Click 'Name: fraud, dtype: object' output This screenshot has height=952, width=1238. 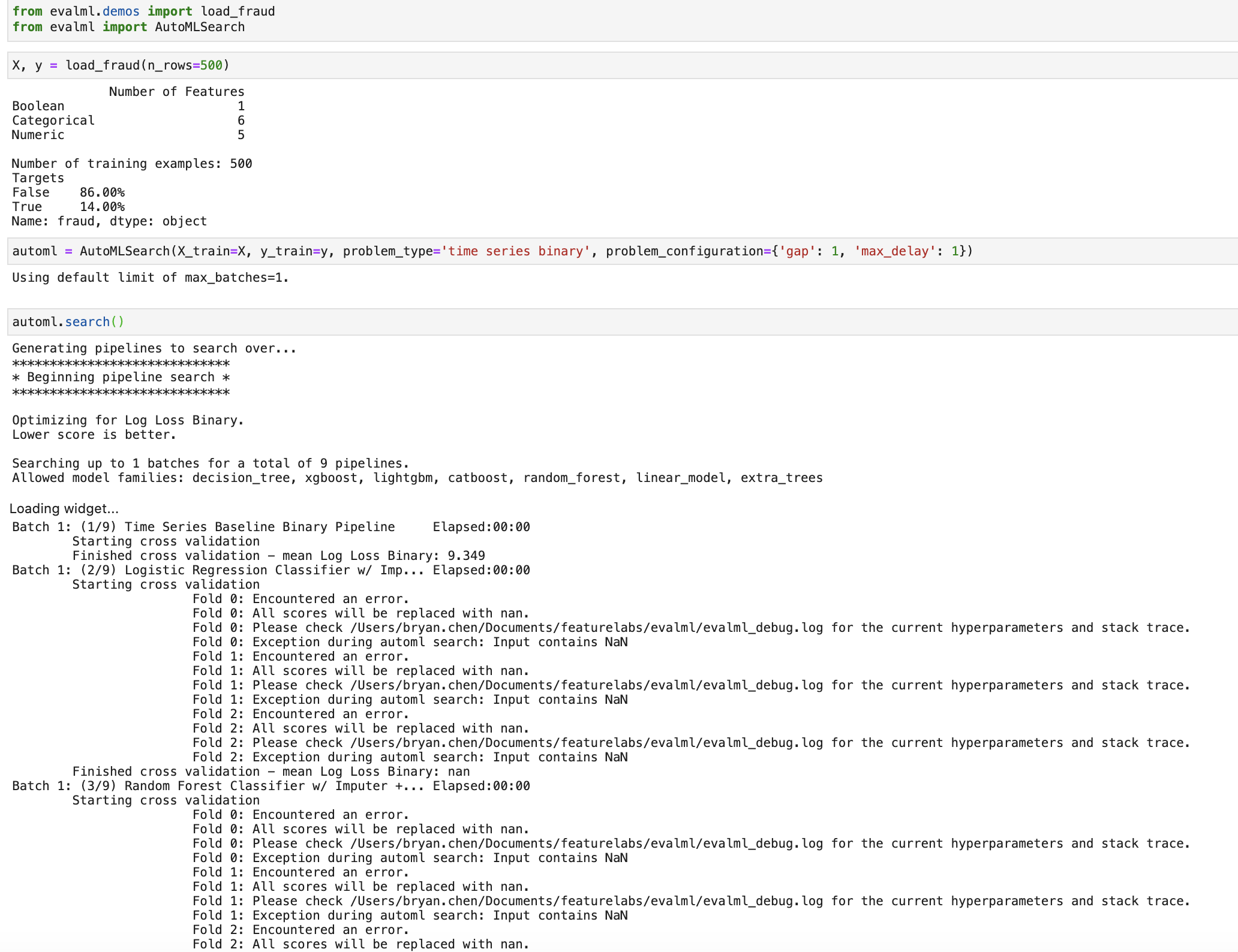tap(109, 221)
